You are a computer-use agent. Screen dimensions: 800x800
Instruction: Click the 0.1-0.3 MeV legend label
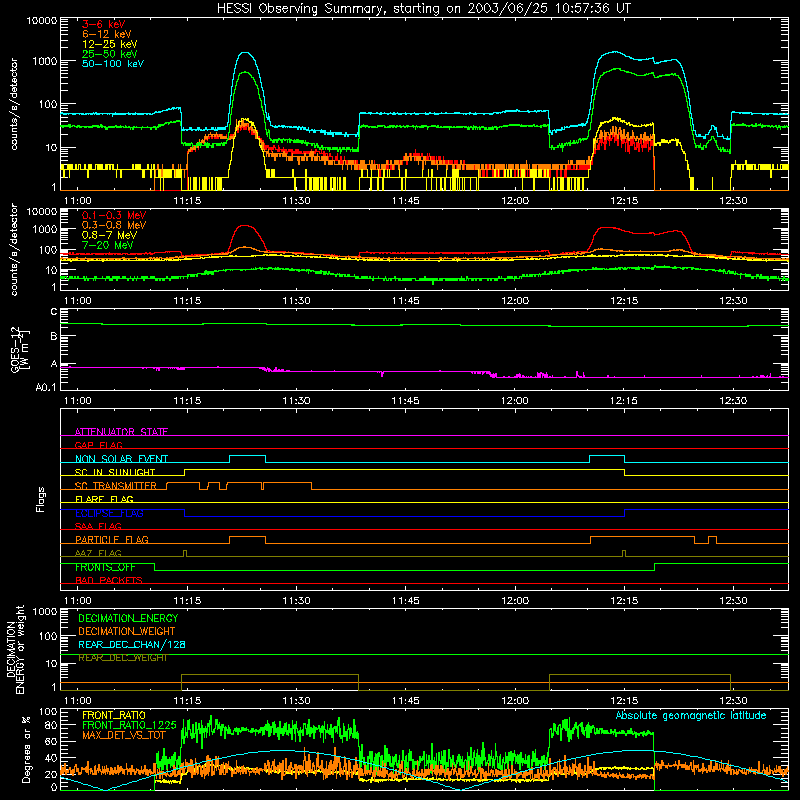pos(114,215)
